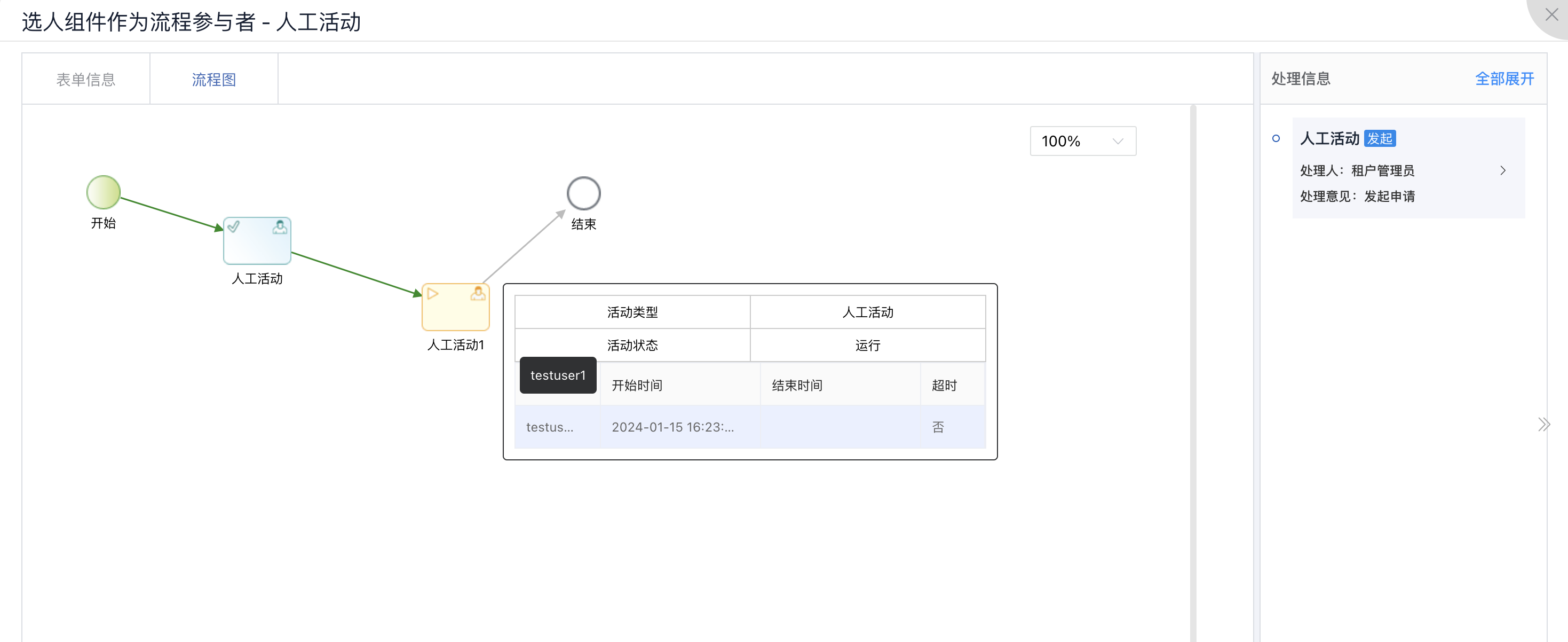The image size is (1568, 642).
Task: Click the green start event circle
Action: 103,192
